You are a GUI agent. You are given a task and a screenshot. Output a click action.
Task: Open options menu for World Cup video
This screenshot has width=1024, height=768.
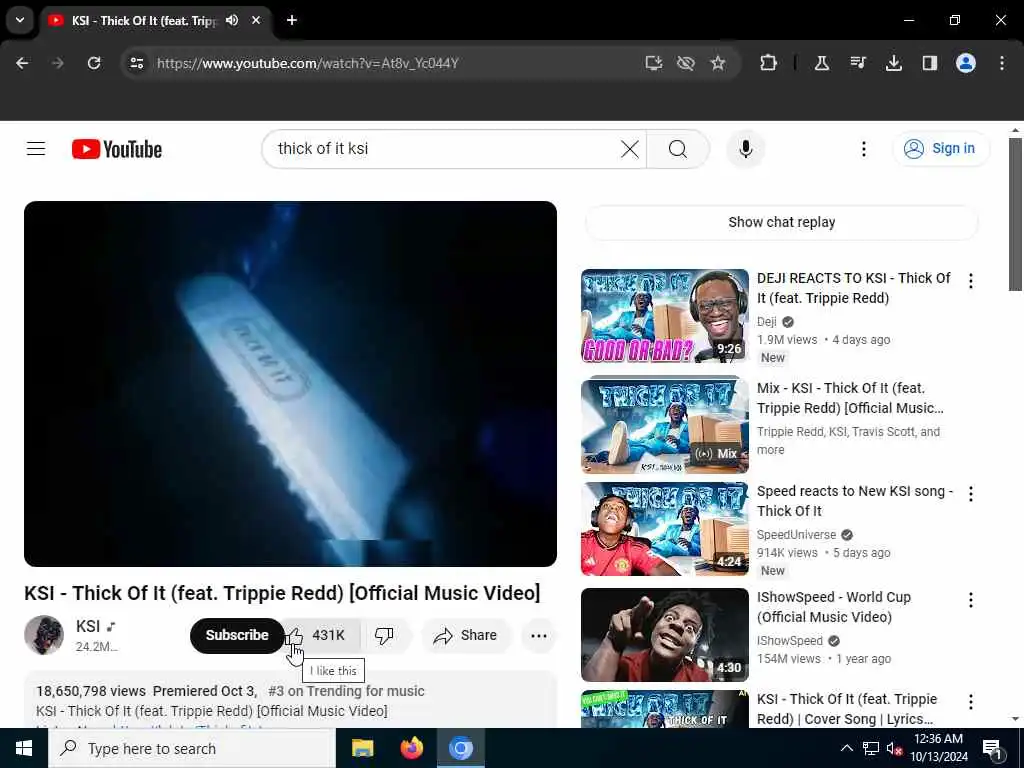point(971,600)
